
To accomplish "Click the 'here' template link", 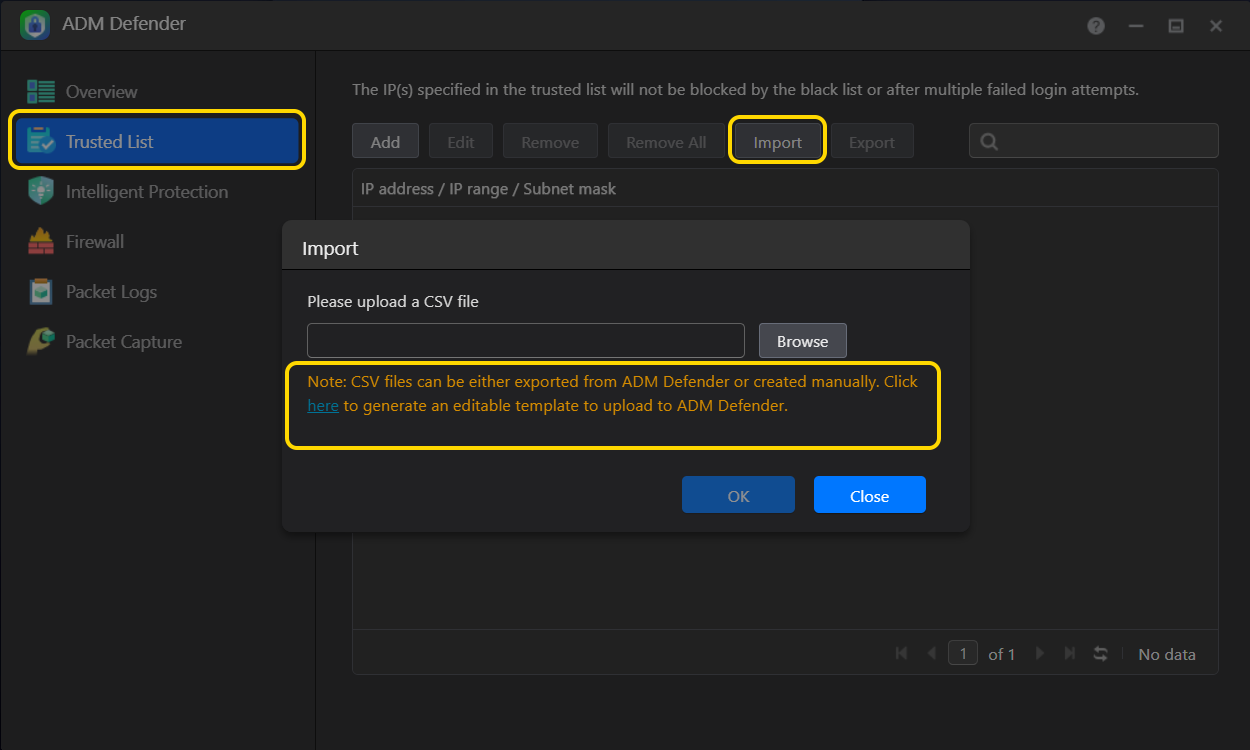I will point(323,406).
